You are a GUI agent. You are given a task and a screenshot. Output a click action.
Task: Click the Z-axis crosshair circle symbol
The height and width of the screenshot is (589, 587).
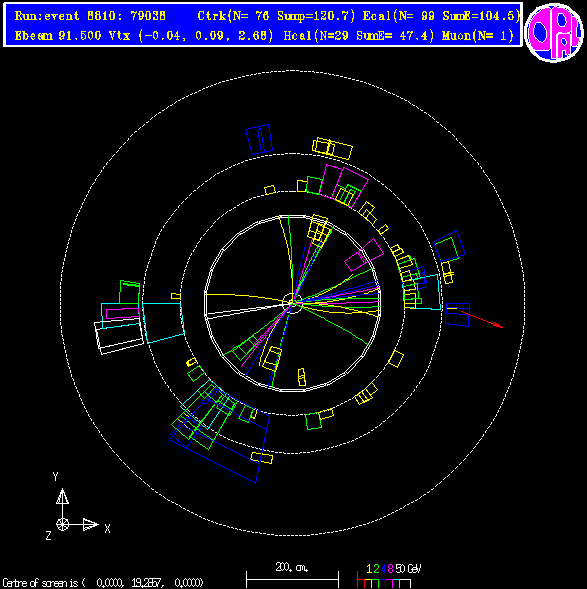coord(62,524)
